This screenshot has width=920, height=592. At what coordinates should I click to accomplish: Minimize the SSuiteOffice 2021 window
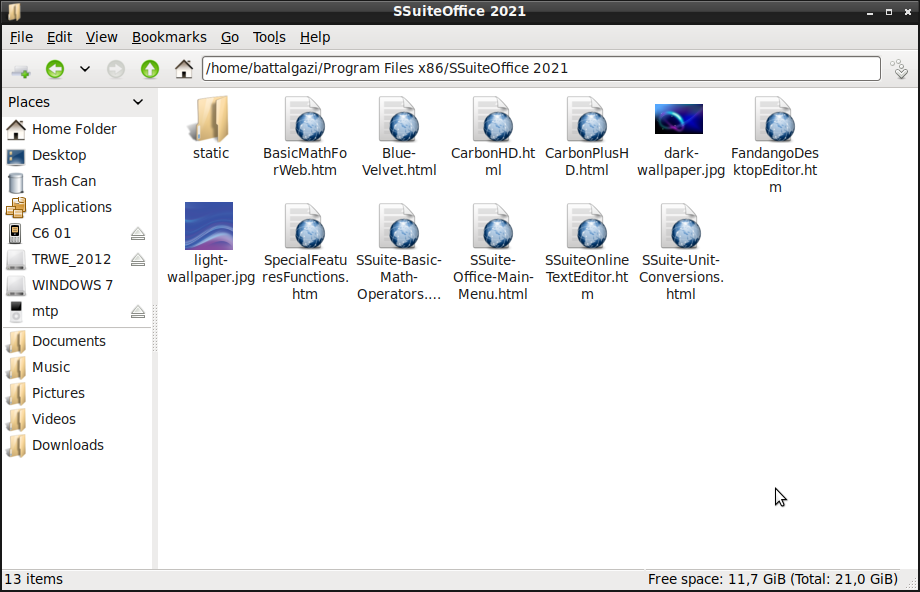click(870, 12)
